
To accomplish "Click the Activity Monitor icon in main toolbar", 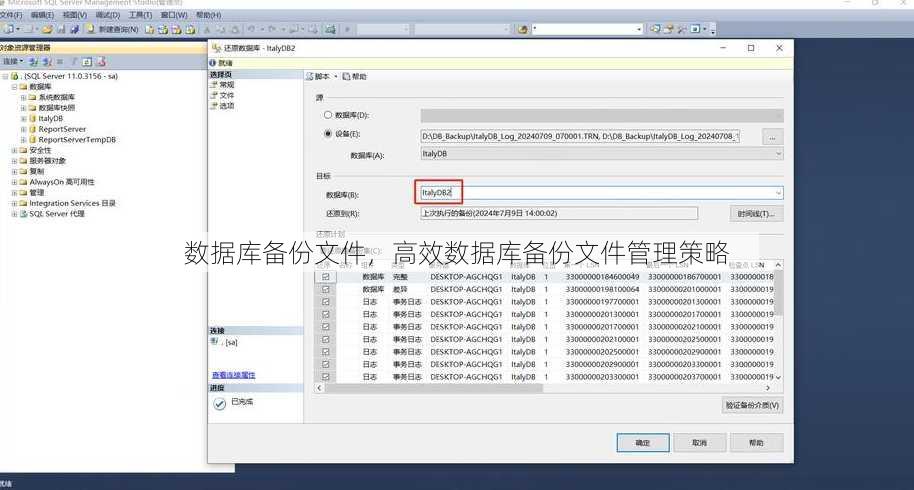I will [x=331, y=29].
